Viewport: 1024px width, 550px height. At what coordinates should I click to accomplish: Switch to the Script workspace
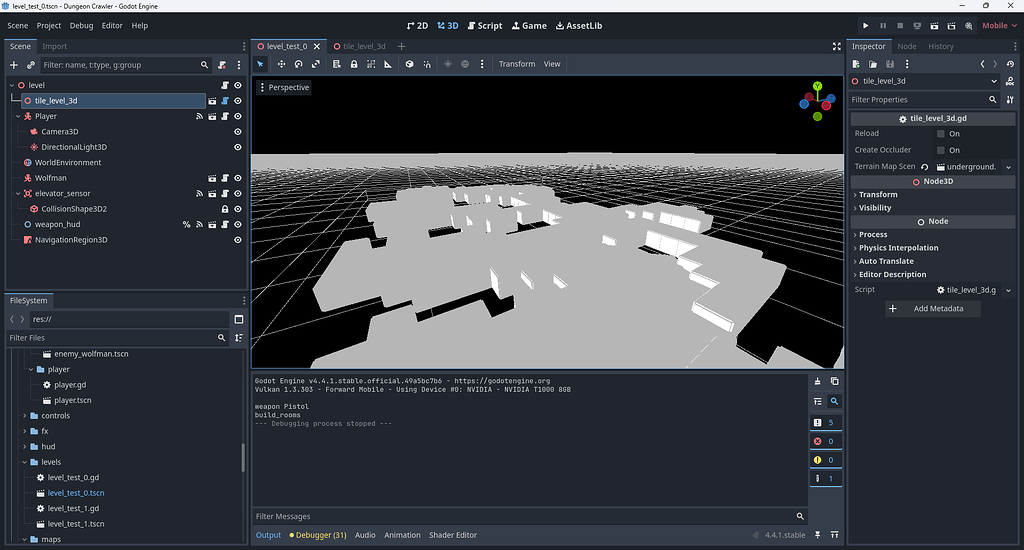point(485,25)
